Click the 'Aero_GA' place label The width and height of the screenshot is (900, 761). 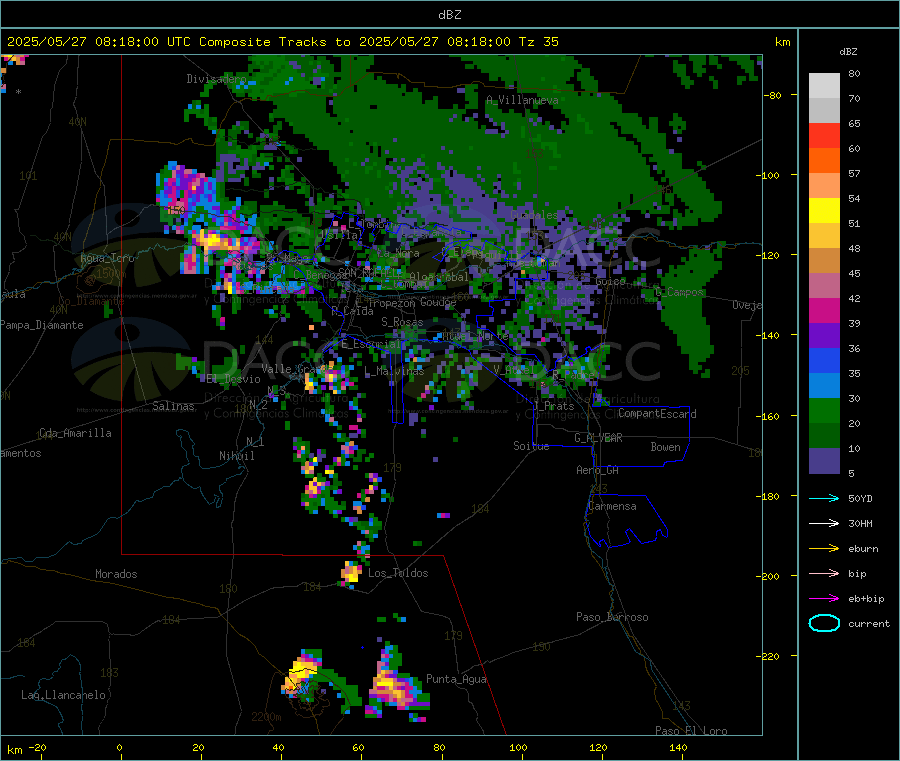pos(597,470)
